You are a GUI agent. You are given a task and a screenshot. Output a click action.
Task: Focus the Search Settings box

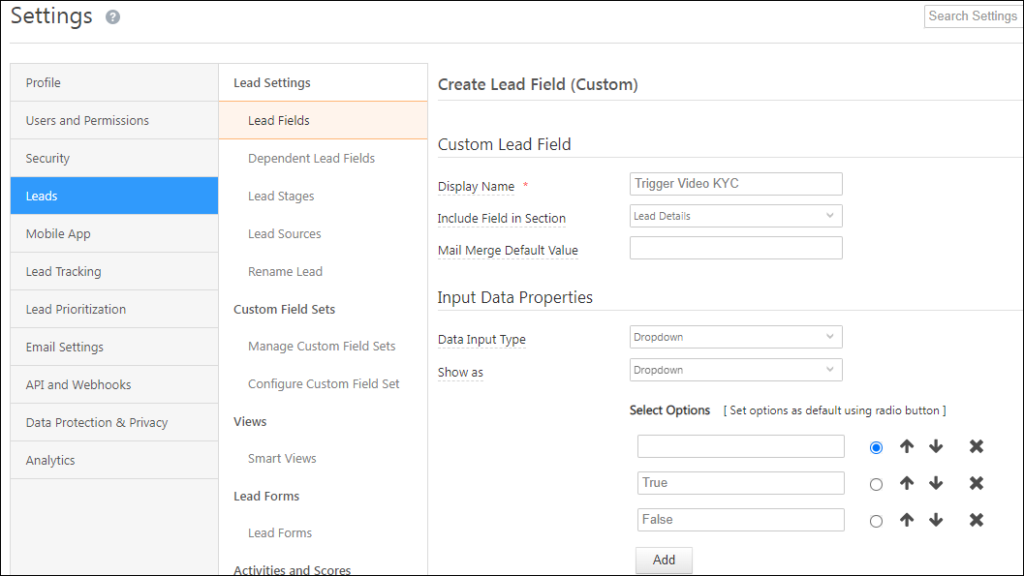(972, 16)
